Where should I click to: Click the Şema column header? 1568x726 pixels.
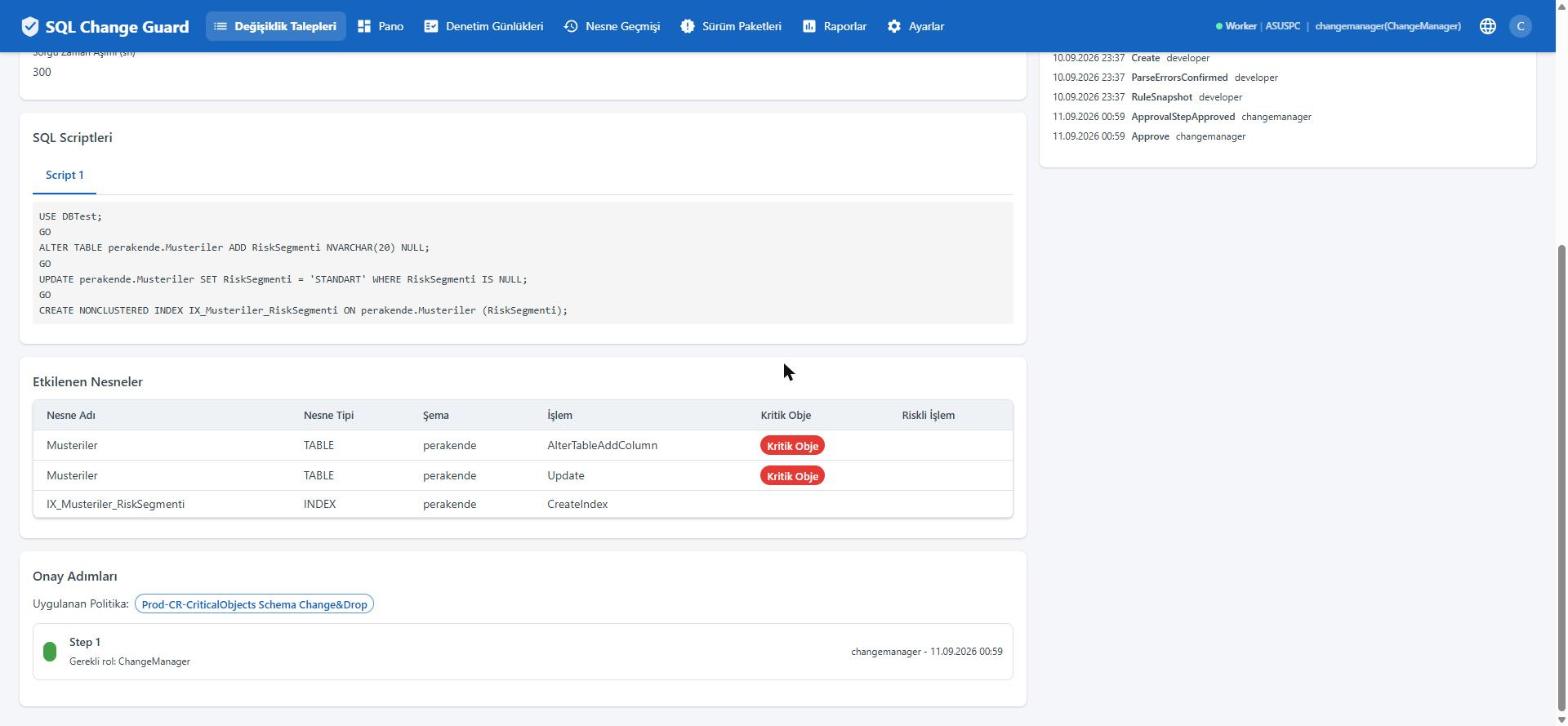(436, 415)
